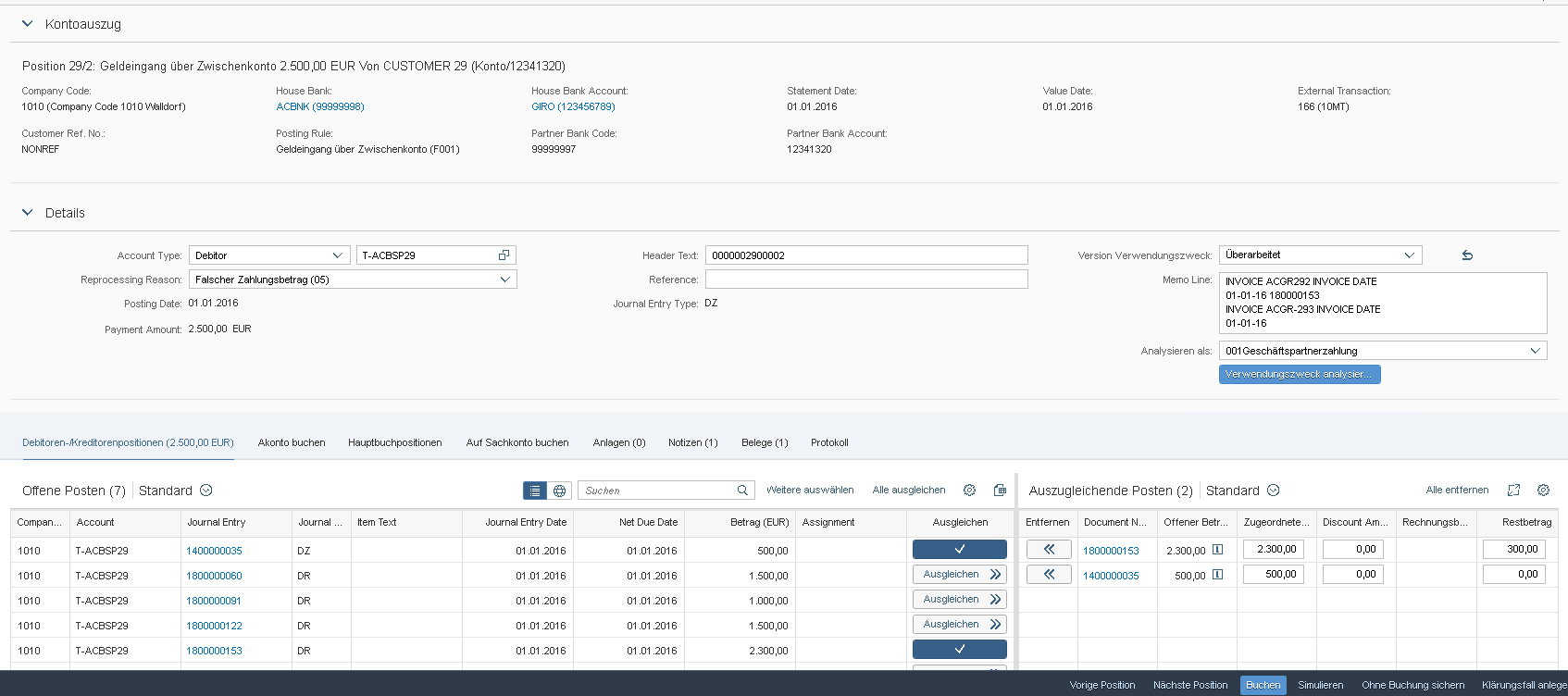Open value help icon in T-ACBSP29 field

coord(504,255)
